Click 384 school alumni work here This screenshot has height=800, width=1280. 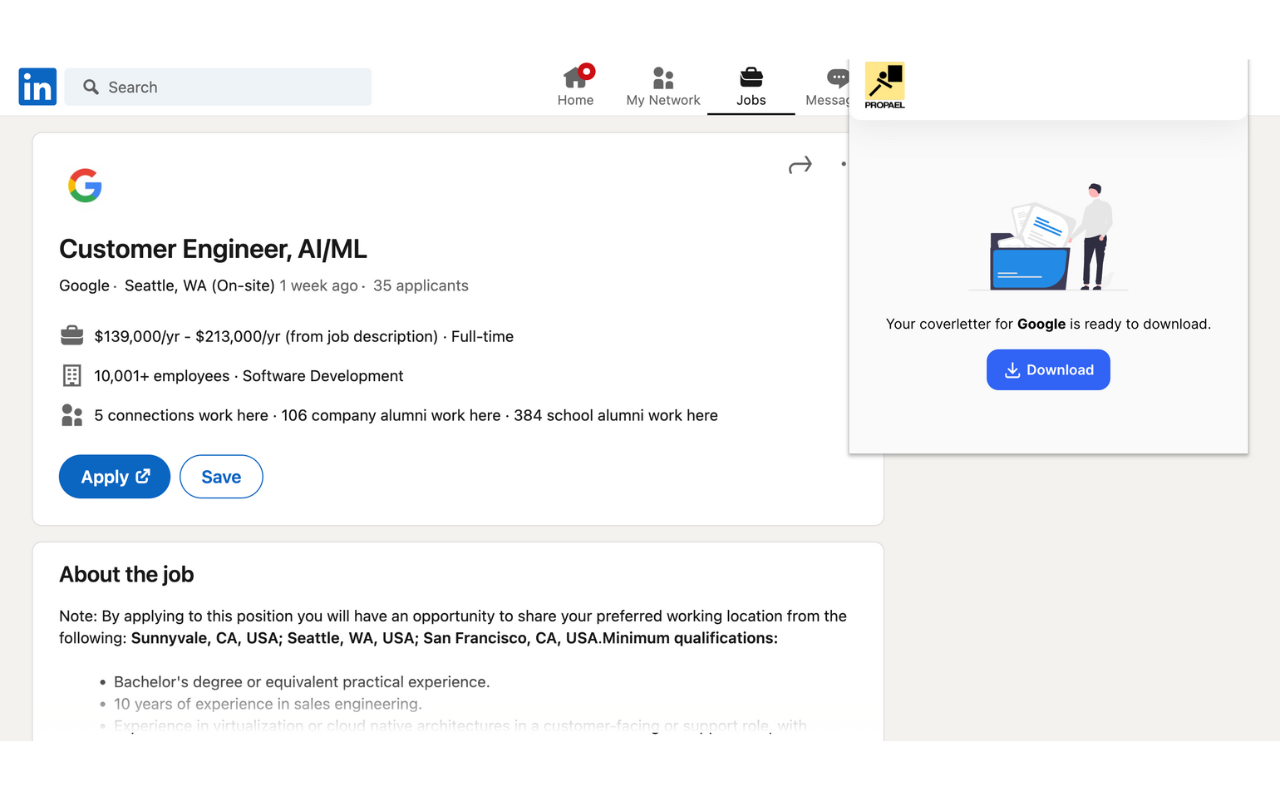(x=616, y=415)
